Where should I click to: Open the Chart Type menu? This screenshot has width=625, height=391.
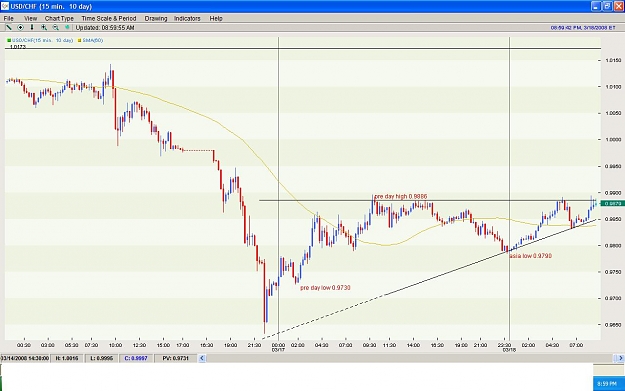click(59, 18)
